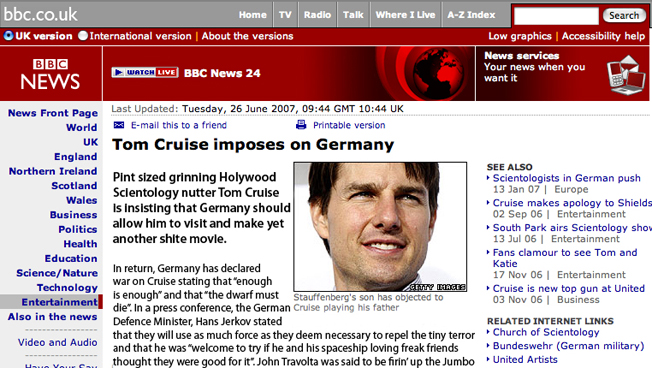Open South Park airs Scientology link

point(572,228)
